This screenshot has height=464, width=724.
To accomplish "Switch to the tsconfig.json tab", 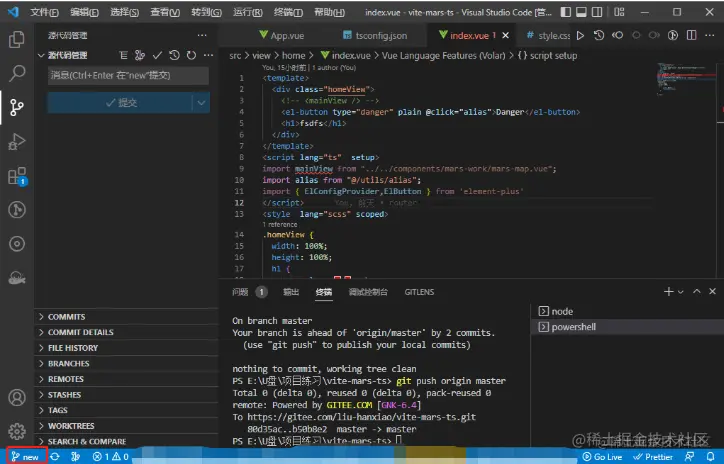I will pos(375,36).
